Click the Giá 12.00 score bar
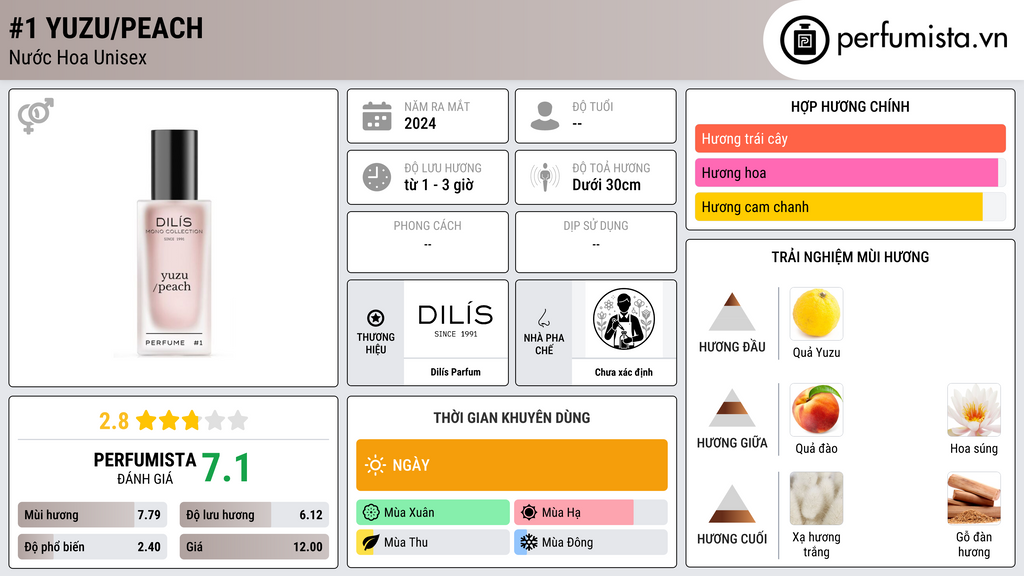 pyautogui.click(x=254, y=547)
